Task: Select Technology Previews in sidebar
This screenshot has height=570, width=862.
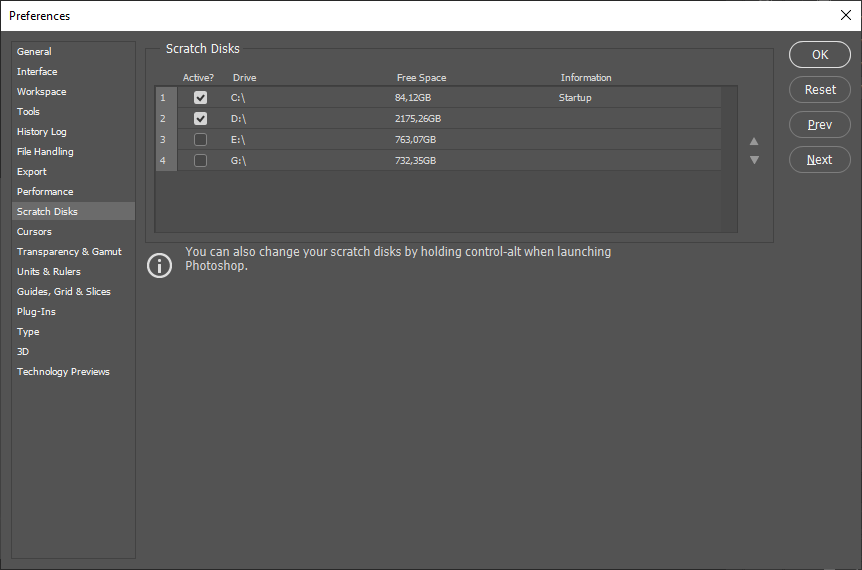Action: point(73,372)
